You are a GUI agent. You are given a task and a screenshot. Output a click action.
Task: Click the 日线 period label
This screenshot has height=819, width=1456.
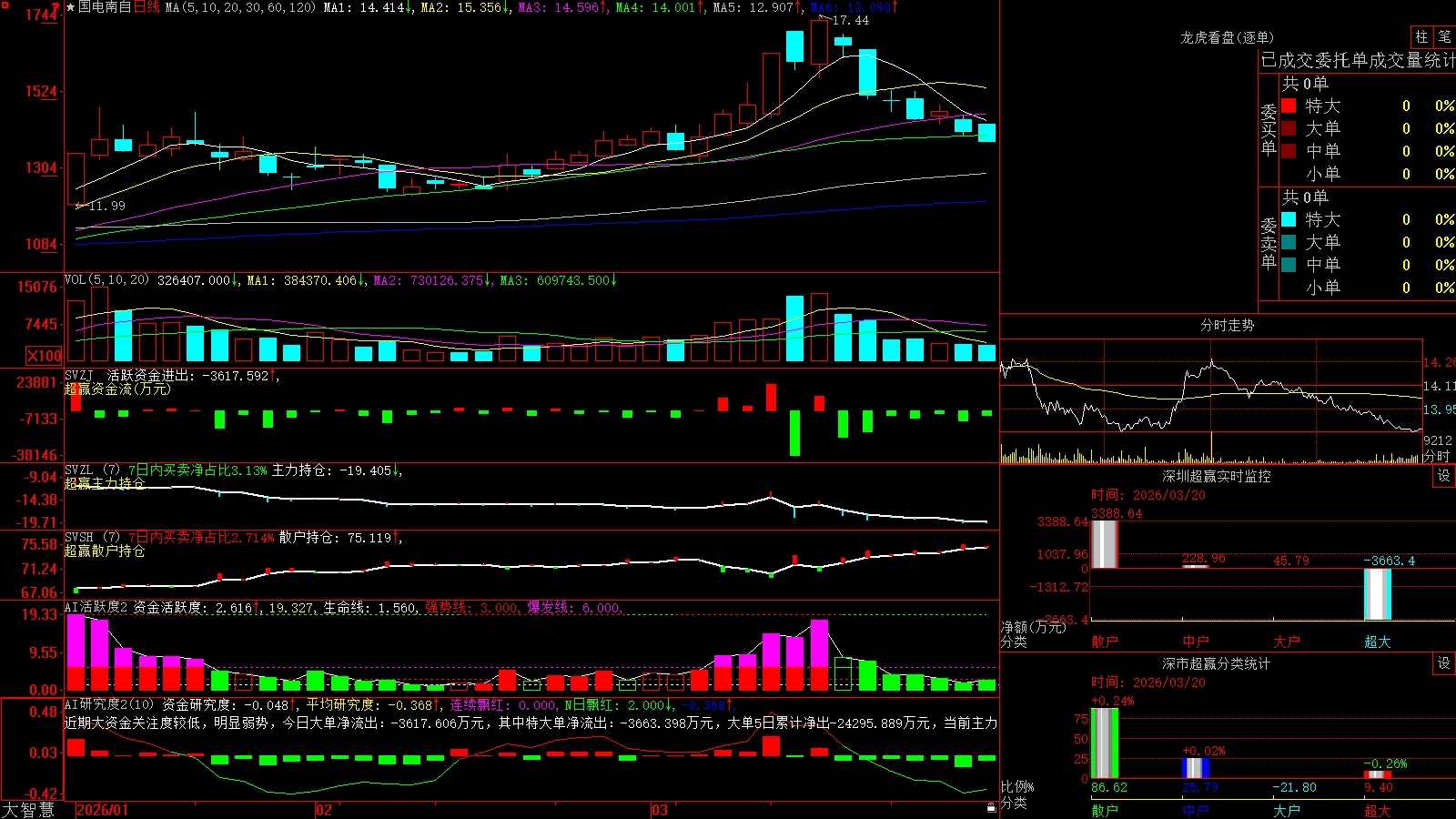(147, 7)
